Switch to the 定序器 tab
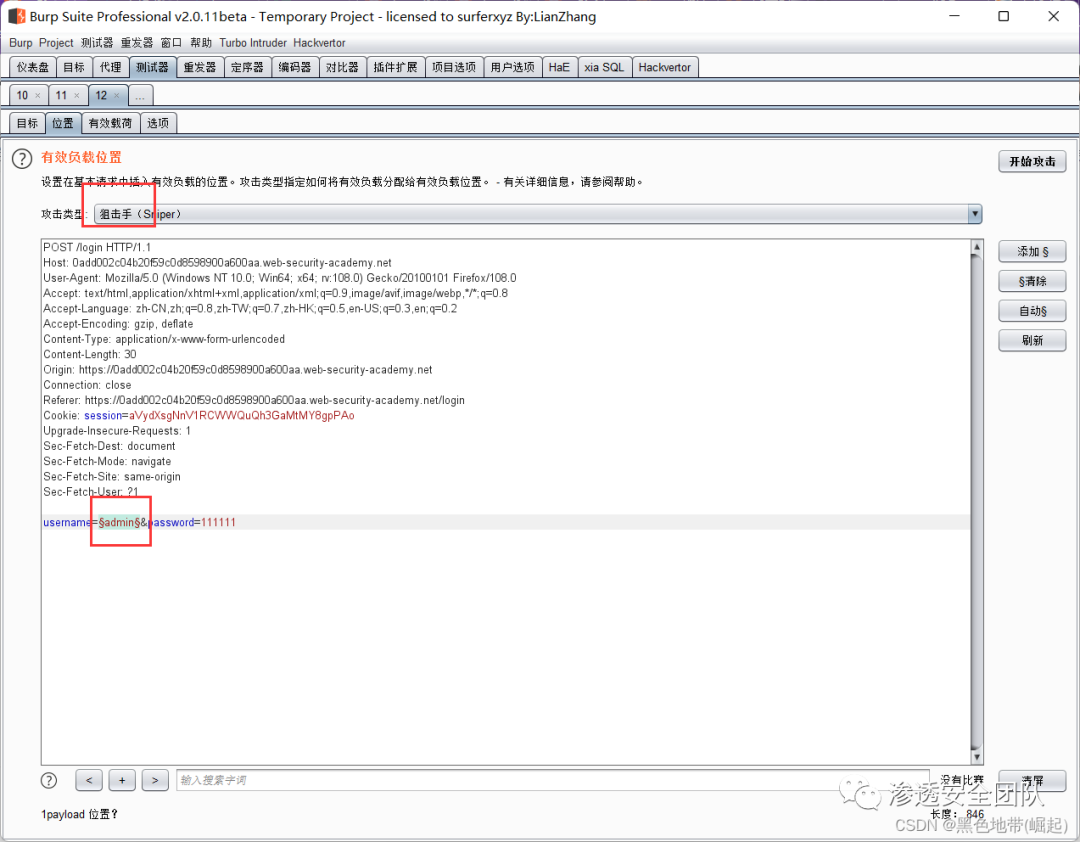The height and width of the screenshot is (842, 1080). click(247, 68)
